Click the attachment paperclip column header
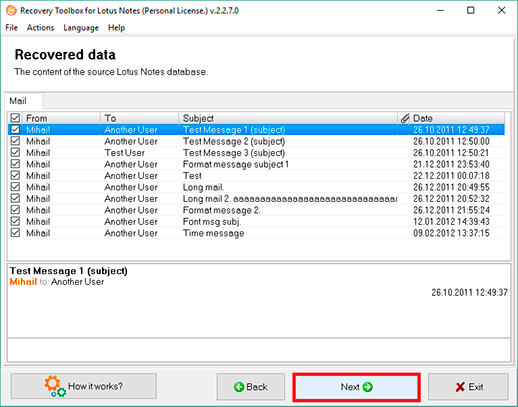This screenshot has width=518, height=407. (x=404, y=118)
